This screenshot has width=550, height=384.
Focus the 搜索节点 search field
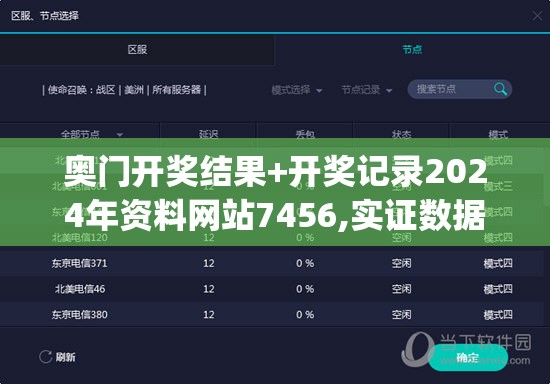pyautogui.click(x=460, y=89)
